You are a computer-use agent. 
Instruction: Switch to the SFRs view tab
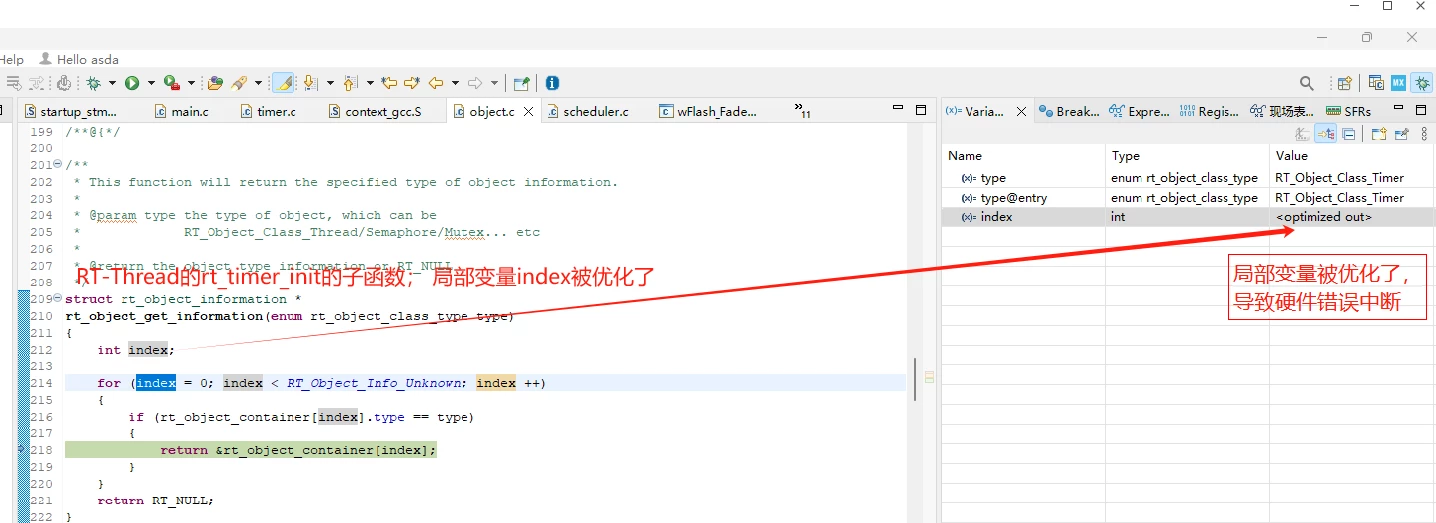(x=1348, y=112)
